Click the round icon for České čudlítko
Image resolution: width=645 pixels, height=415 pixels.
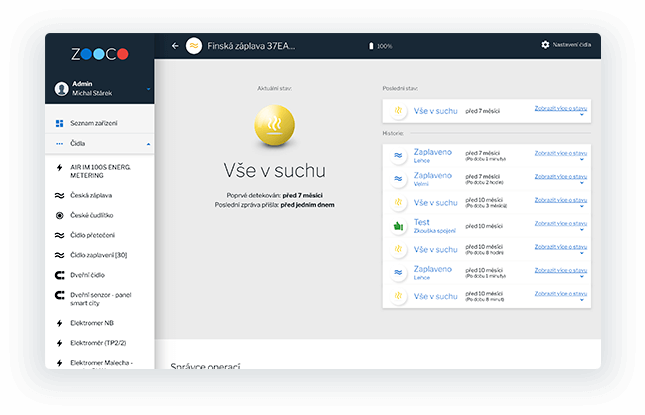pos(60,216)
